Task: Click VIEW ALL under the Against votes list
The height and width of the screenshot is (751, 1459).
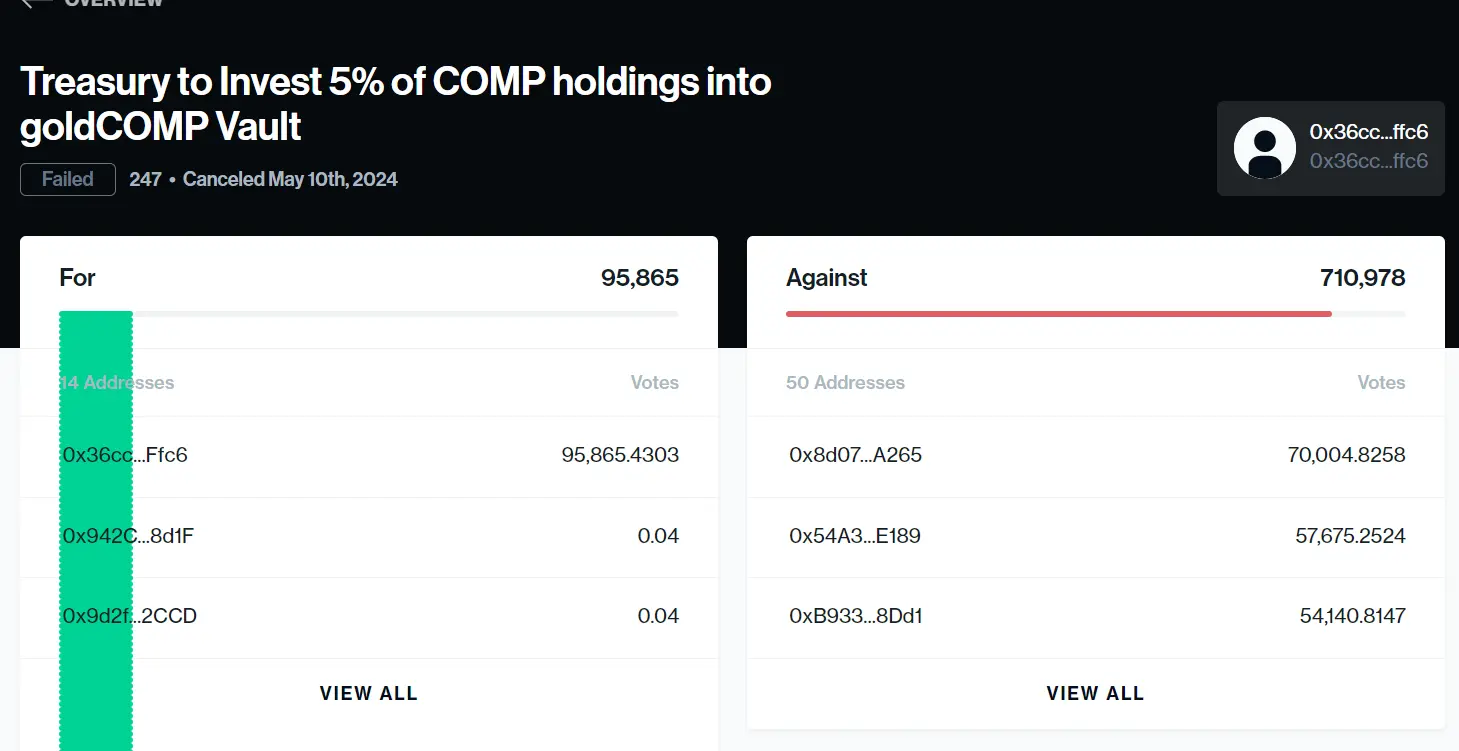Action: tap(1095, 692)
